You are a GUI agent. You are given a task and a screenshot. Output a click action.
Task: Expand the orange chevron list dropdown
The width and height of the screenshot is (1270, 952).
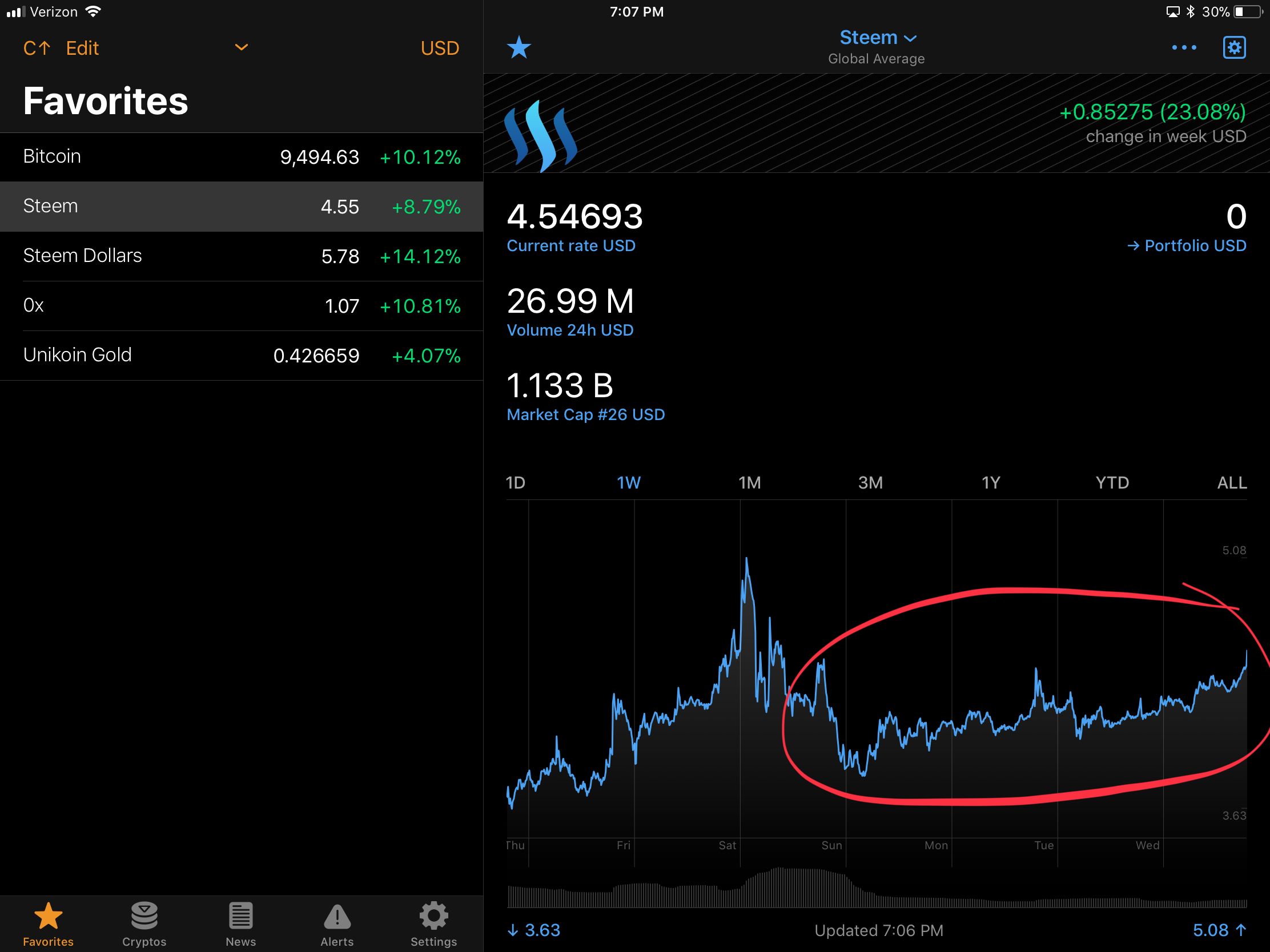(x=242, y=47)
